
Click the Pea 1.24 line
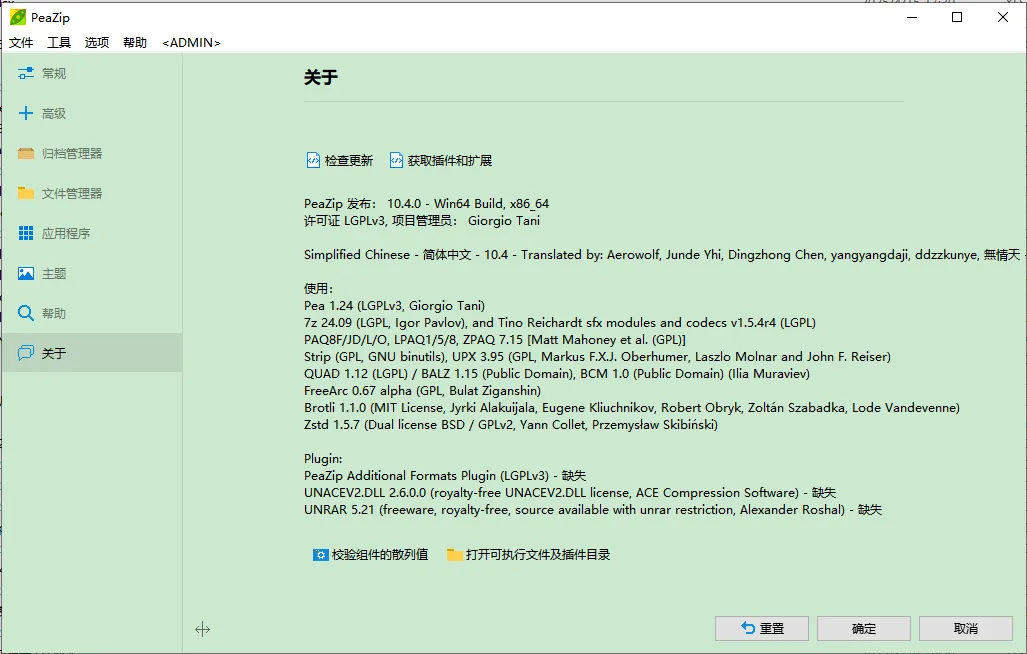(394, 306)
